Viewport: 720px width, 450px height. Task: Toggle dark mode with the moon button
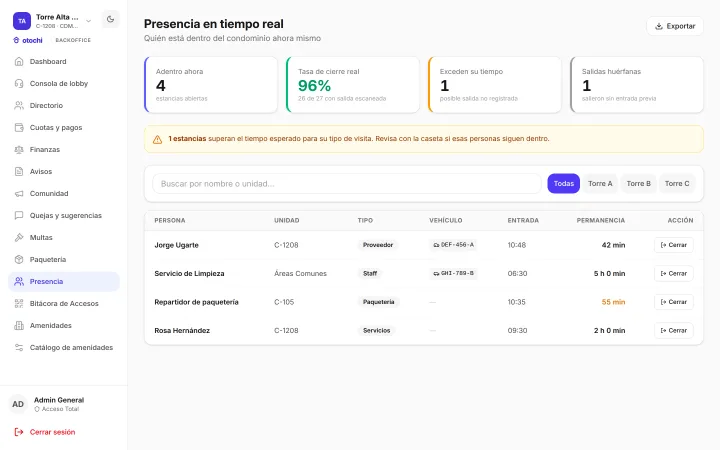[x=110, y=19]
